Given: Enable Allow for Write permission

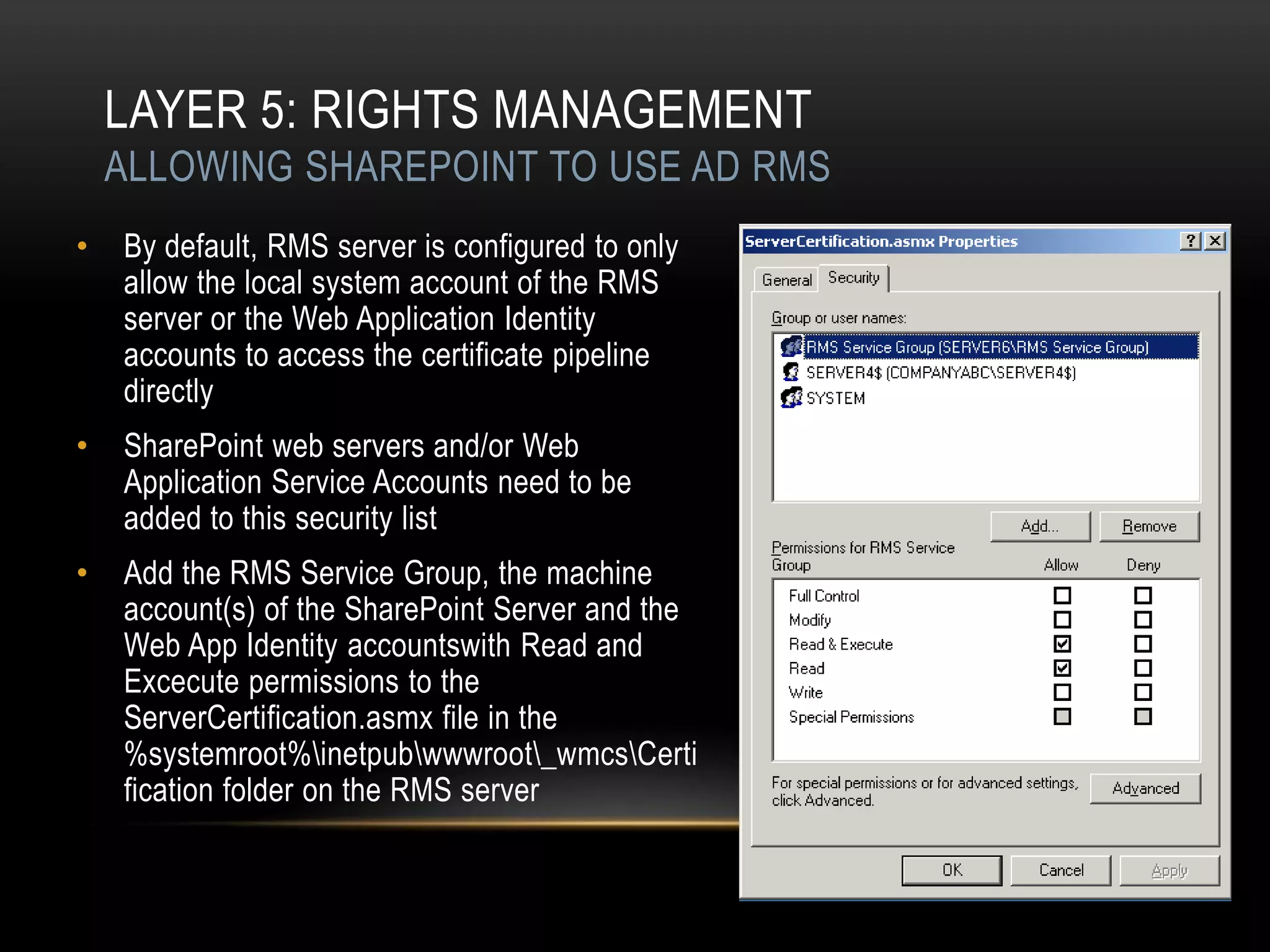Looking at the screenshot, I should [x=1062, y=692].
